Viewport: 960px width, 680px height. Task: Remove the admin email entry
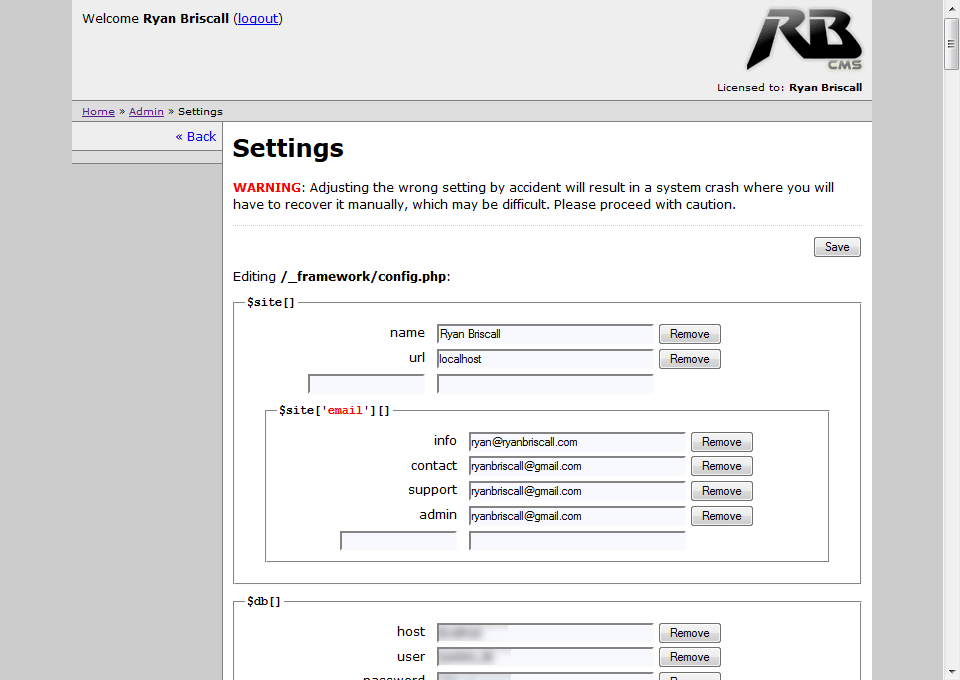pyautogui.click(x=721, y=516)
